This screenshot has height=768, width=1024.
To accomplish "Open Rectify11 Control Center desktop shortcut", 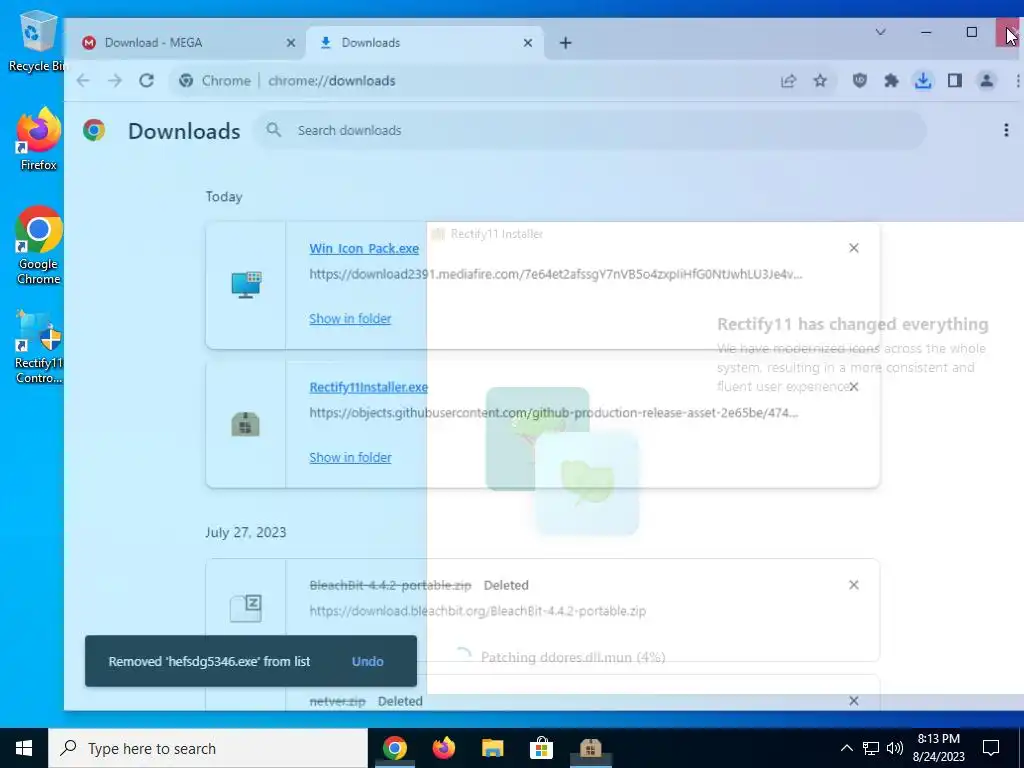I will (x=38, y=346).
